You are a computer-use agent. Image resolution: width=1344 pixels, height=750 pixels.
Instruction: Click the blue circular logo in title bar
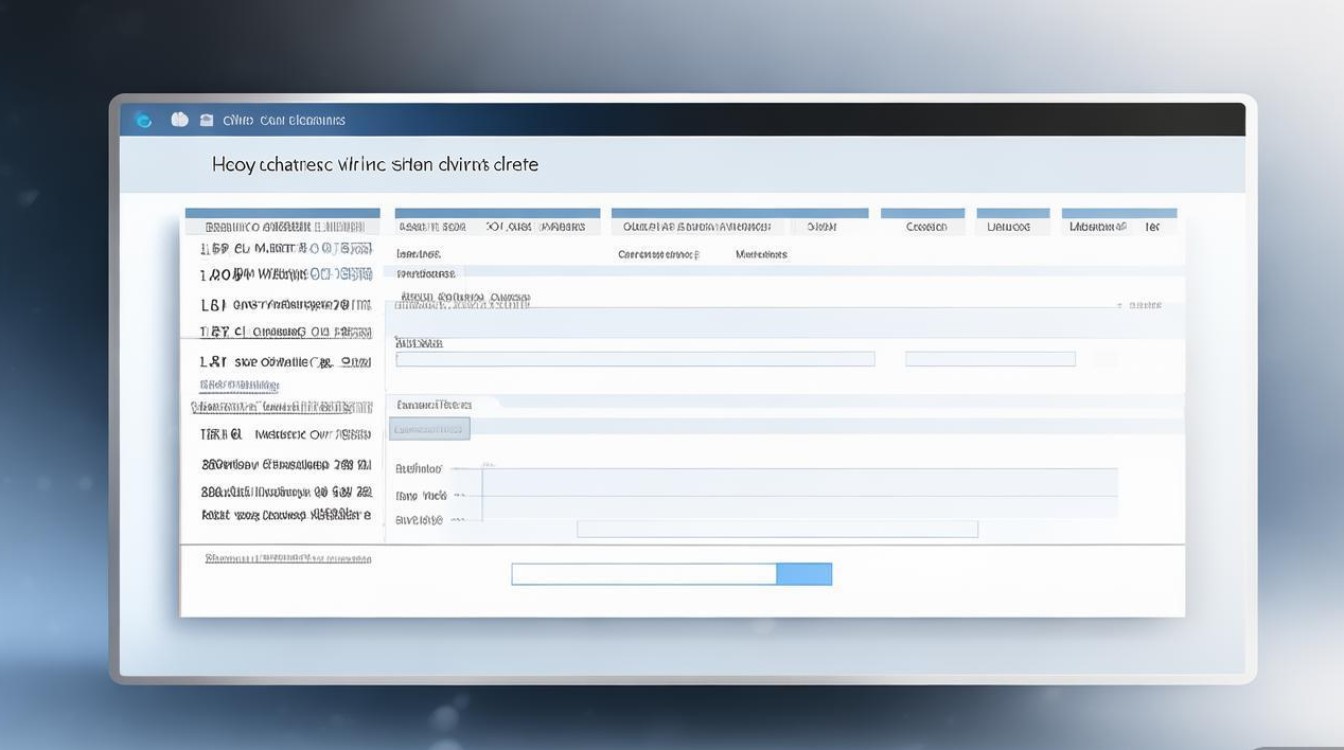pyautogui.click(x=144, y=120)
